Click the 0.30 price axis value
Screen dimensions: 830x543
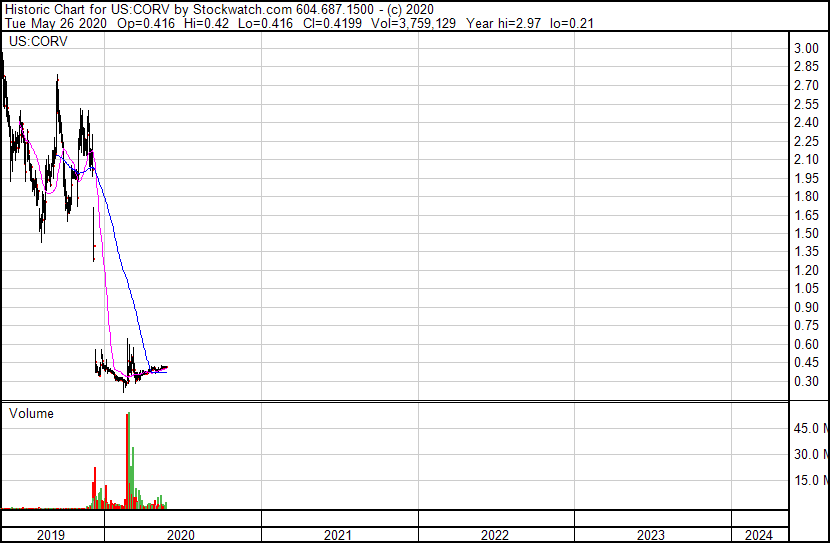click(x=806, y=381)
